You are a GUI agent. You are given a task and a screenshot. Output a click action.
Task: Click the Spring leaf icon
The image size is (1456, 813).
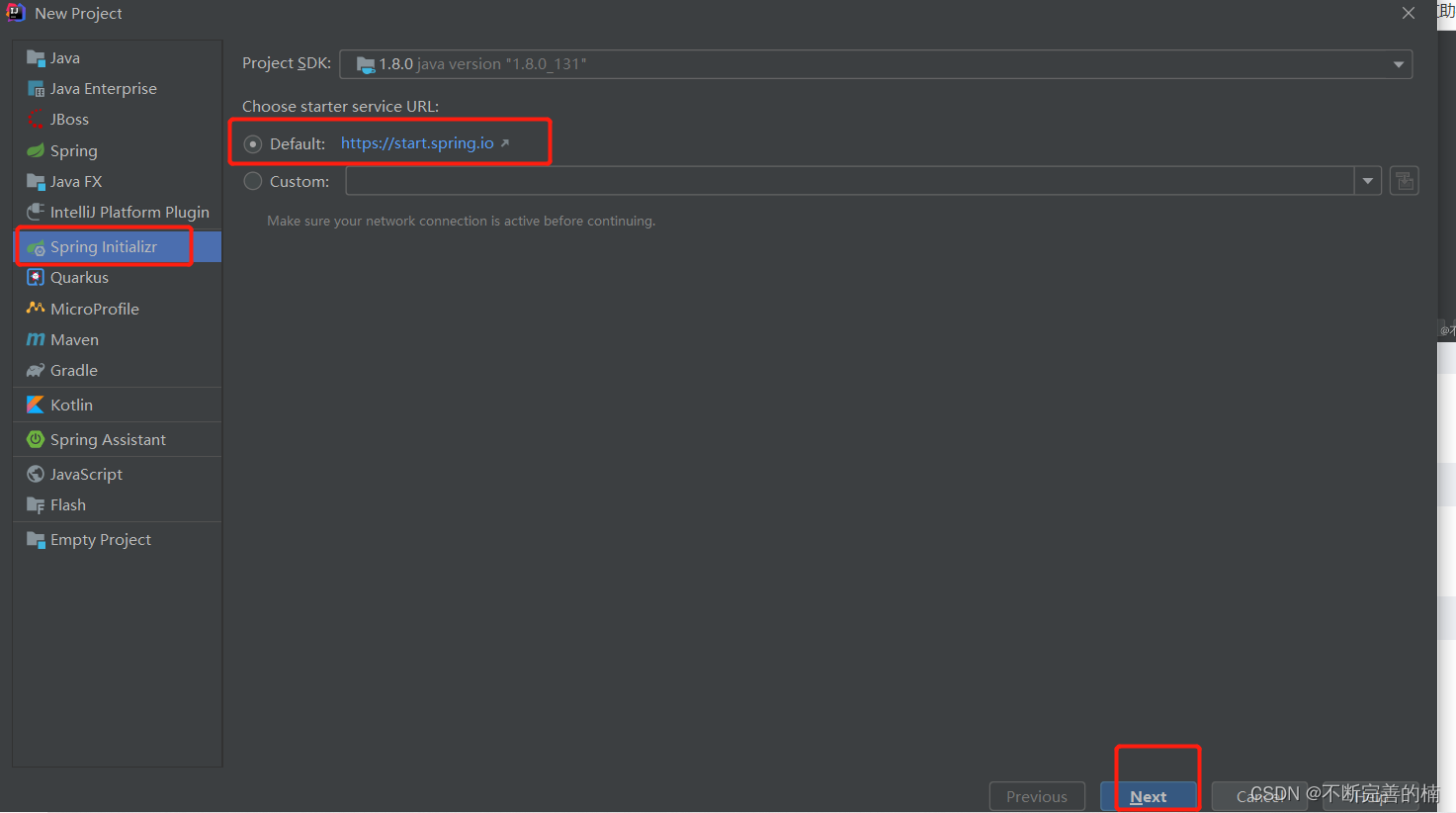coord(36,150)
